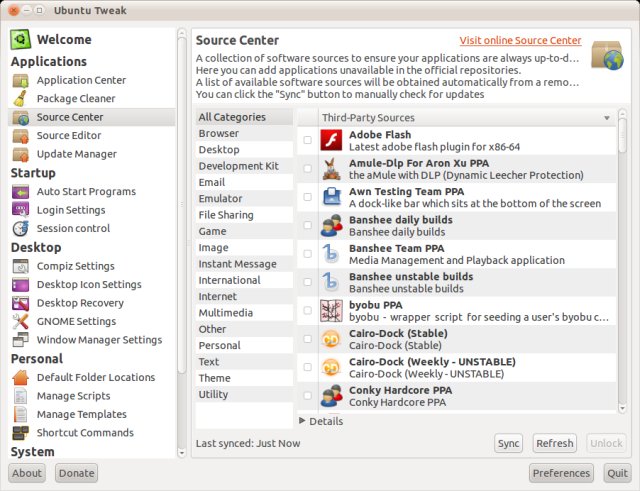Toggle the Cairo-Dock (Weekly - UNSTABLE) checkbox
Image resolution: width=640 pixels, height=491 pixels.
[307, 367]
